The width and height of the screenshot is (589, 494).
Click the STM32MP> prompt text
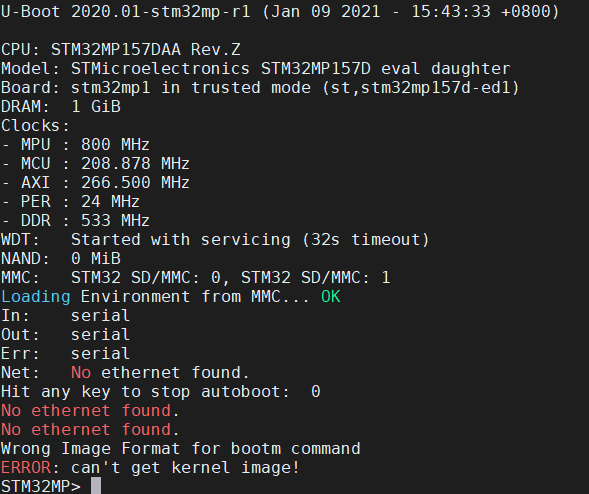tap(41, 486)
